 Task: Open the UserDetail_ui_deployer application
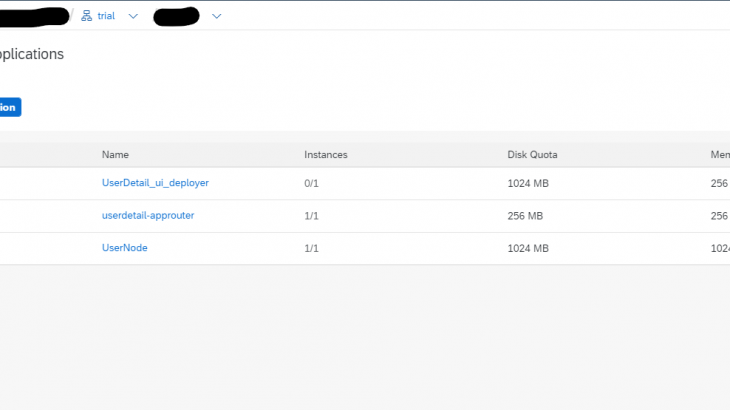click(x=155, y=183)
